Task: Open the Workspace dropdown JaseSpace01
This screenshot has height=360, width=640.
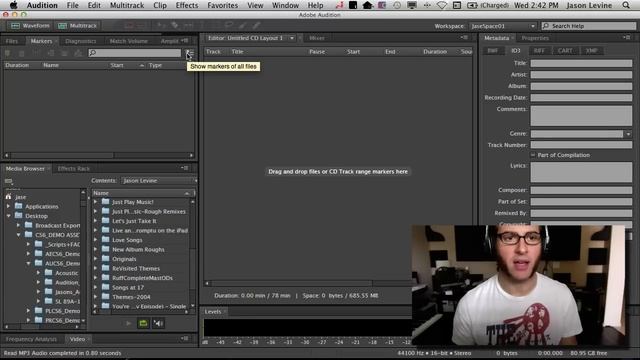Action: click(502, 26)
